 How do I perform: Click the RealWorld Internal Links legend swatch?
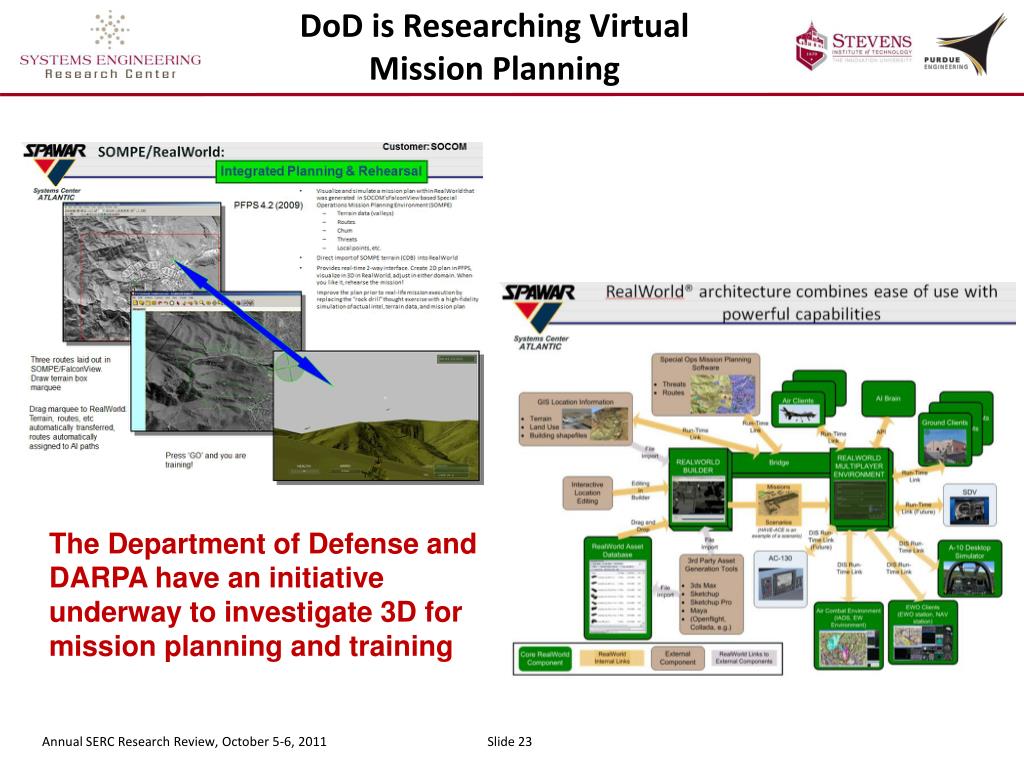(612, 658)
